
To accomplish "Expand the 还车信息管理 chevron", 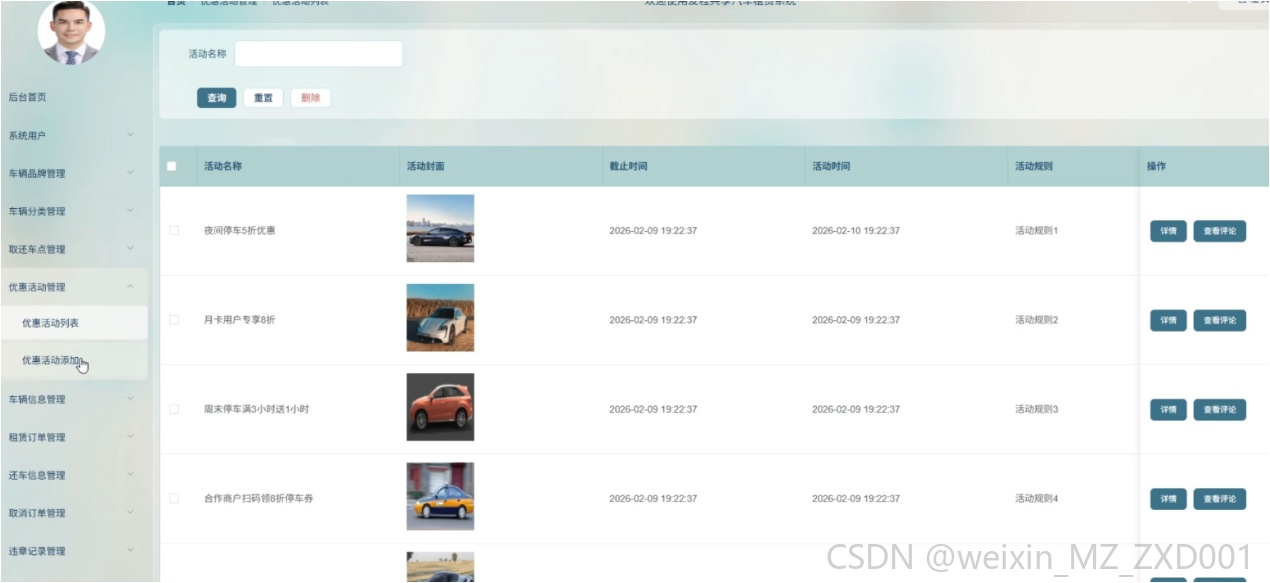I will [130, 475].
